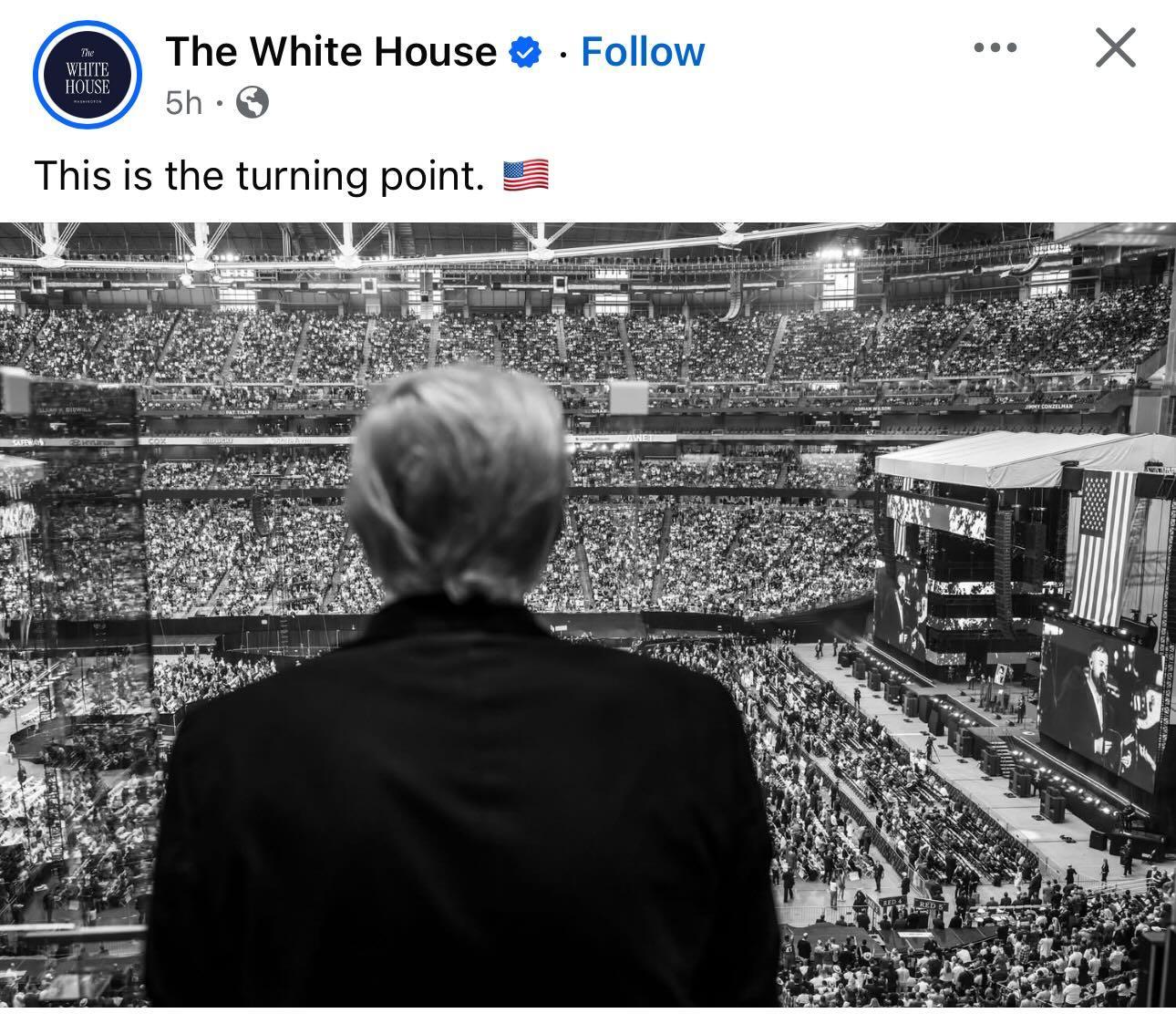Click the public audience globe icon

(253, 103)
